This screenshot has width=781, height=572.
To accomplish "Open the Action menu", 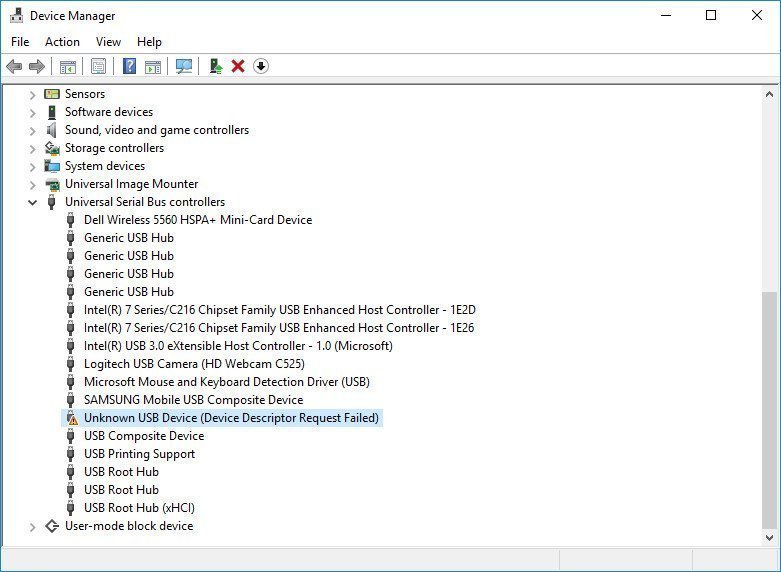I will [62, 42].
